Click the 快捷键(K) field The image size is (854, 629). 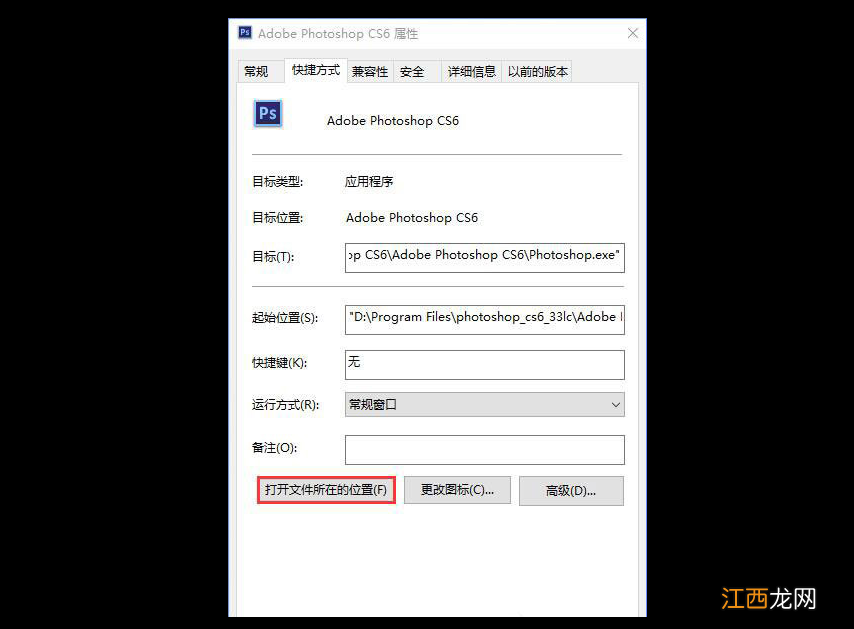[x=485, y=365]
